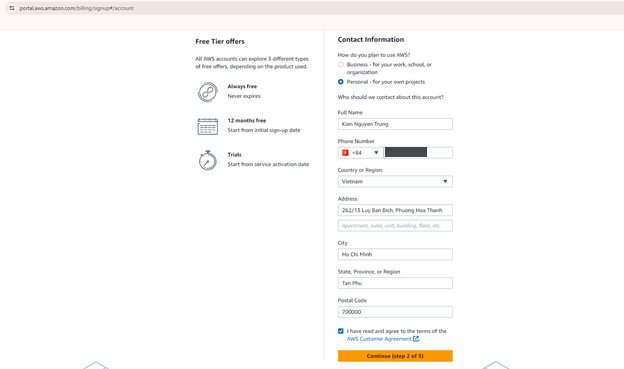Click the Vietnam flag icon in phone field
This screenshot has width=624, height=369.
click(x=345, y=152)
